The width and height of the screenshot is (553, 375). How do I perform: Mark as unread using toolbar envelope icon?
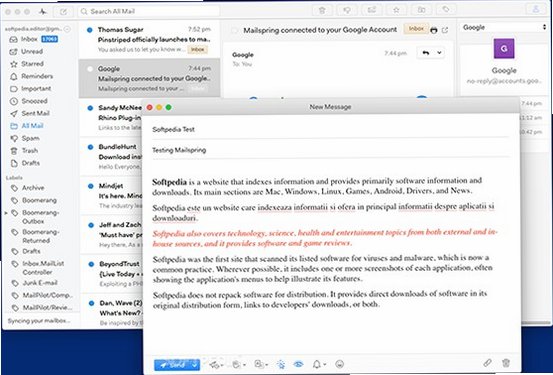pyautogui.click(x=371, y=10)
